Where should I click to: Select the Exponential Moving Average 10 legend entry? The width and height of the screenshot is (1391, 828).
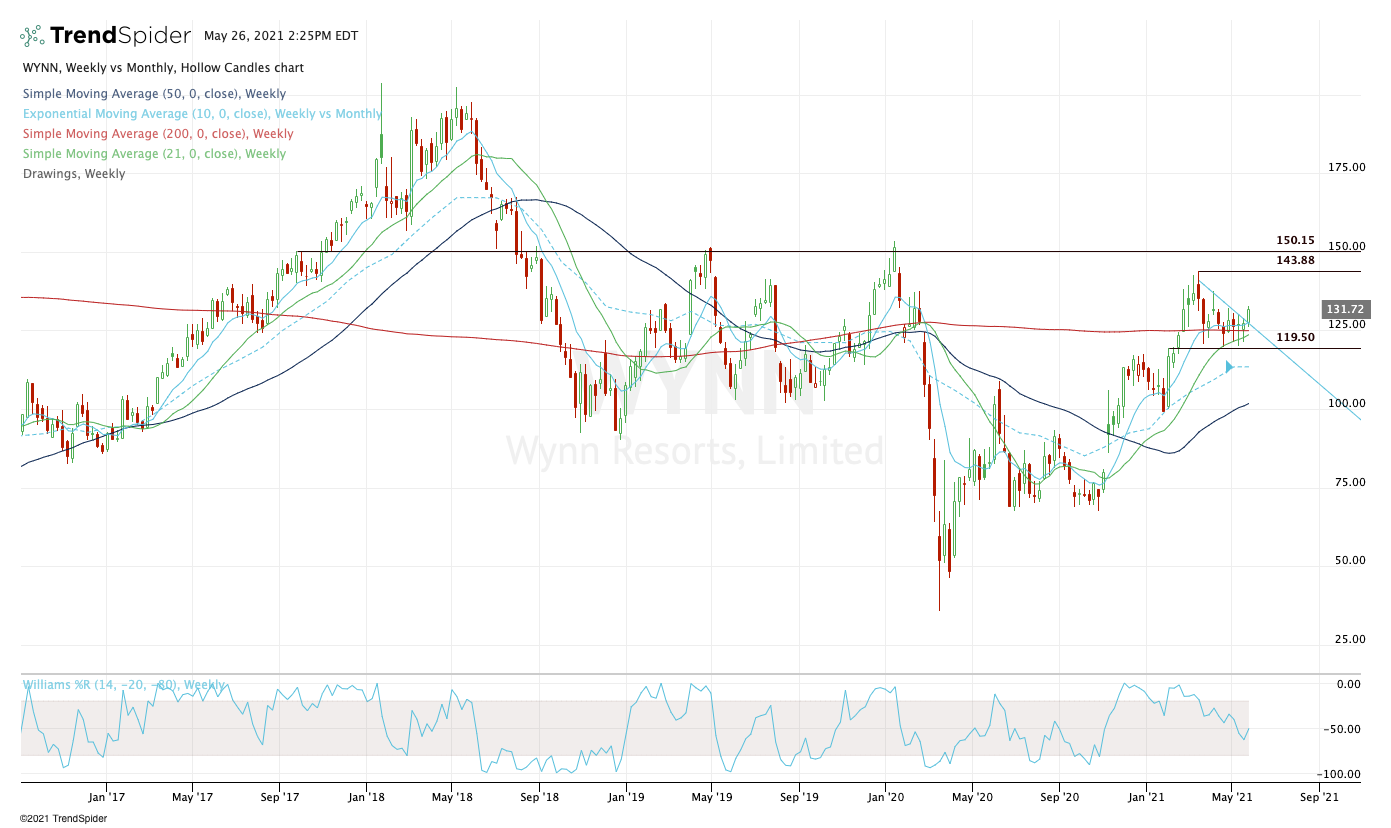201,114
